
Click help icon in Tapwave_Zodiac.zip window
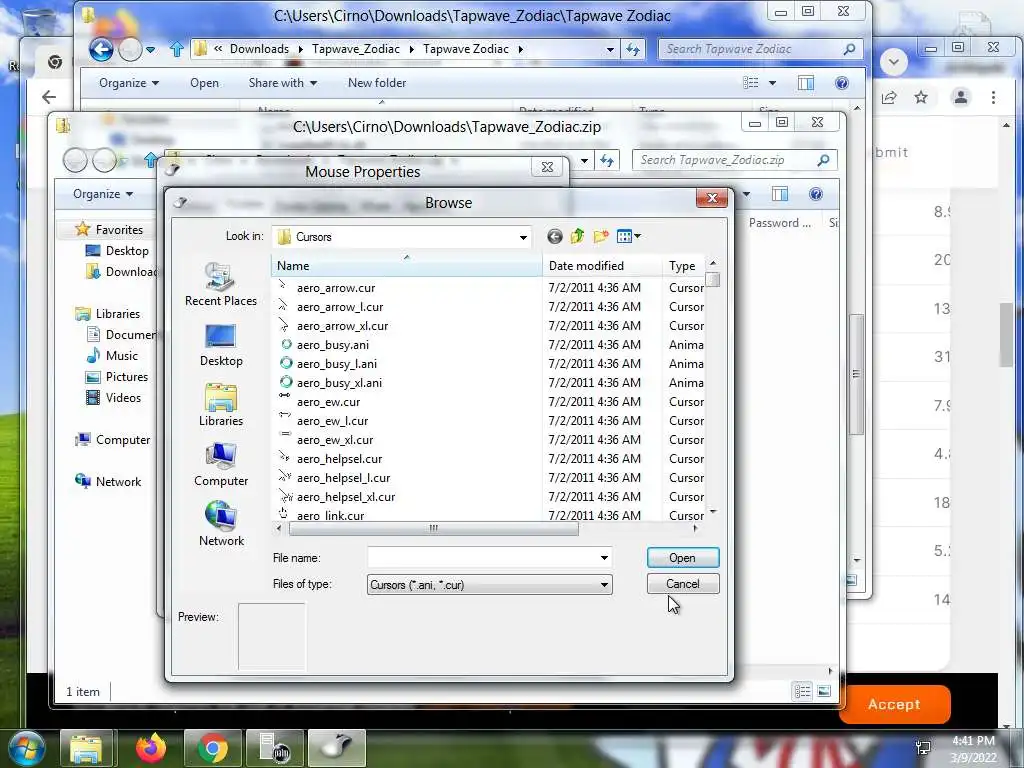click(x=816, y=194)
